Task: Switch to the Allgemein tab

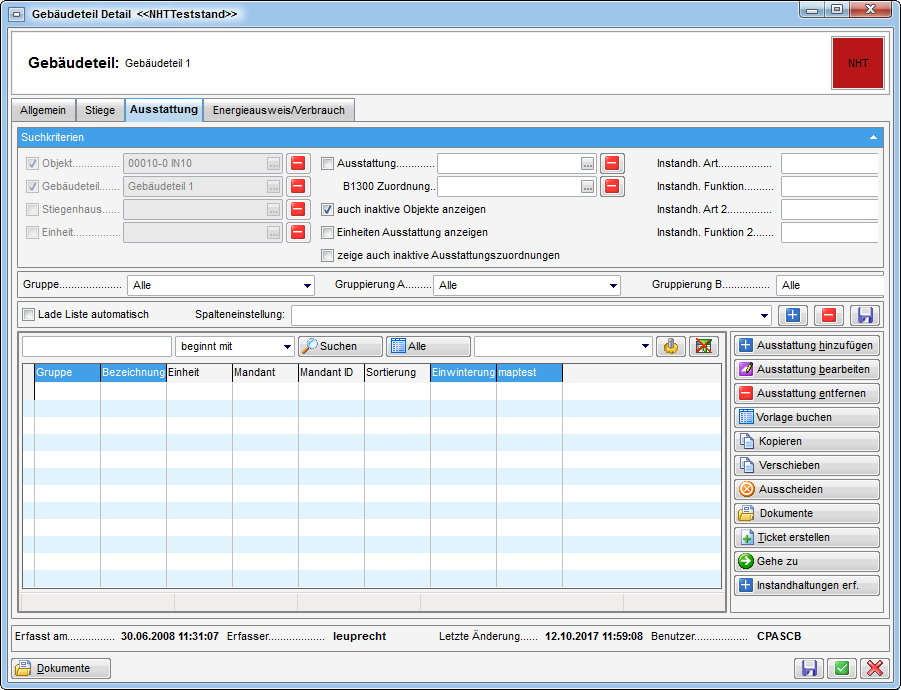Action: pos(43,110)
